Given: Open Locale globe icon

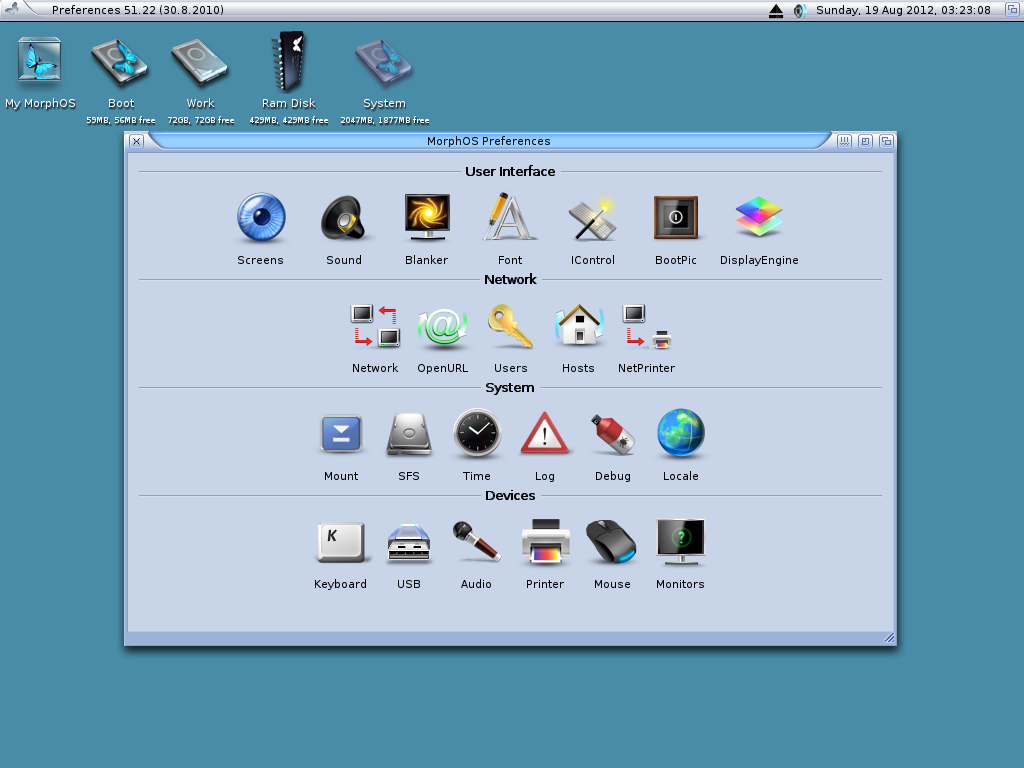Looking at the screenshot, I should click(680, 433).
